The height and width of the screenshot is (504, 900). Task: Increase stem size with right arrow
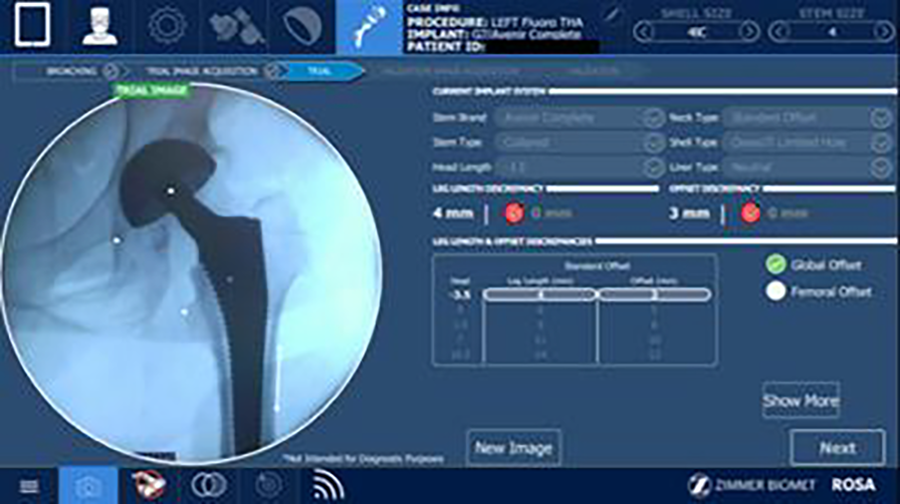point(882,32)
